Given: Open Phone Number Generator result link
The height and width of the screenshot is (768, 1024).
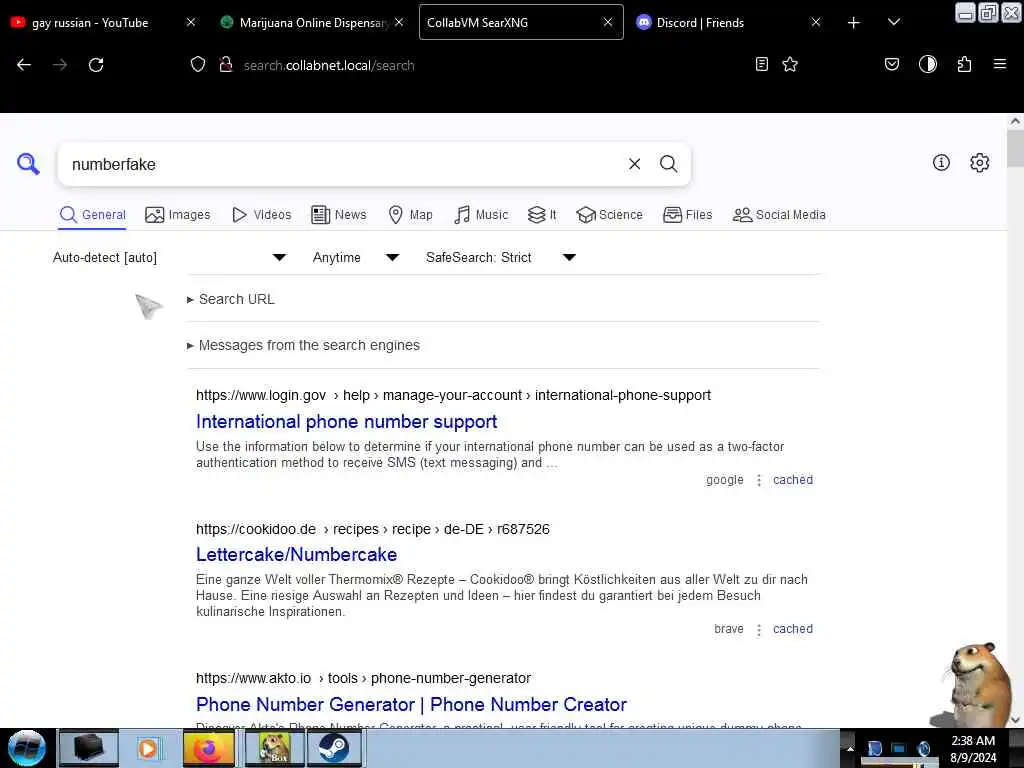Looking at the screenshot, I should point(411,705).
